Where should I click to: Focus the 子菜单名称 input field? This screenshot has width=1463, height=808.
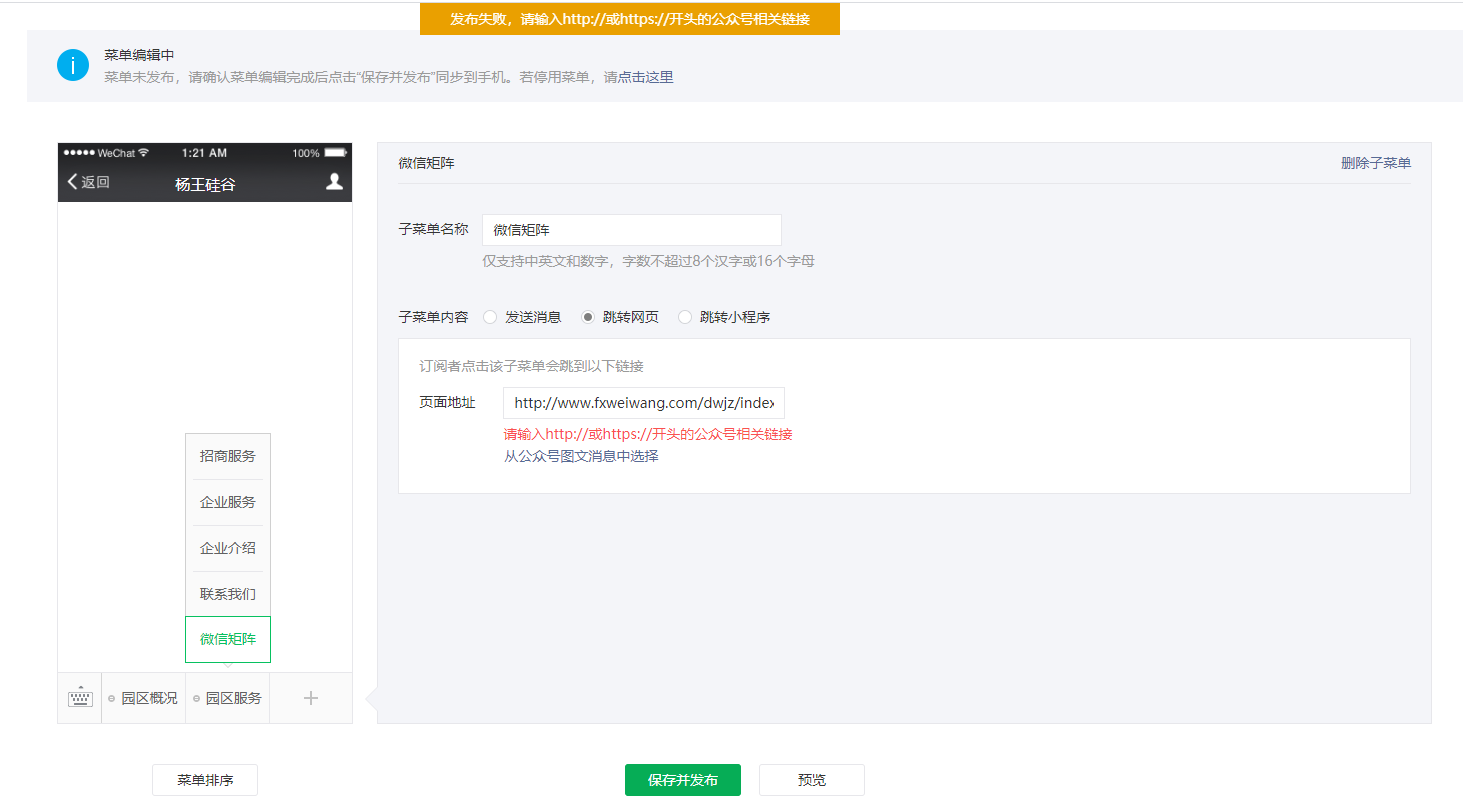pos(632,230)
